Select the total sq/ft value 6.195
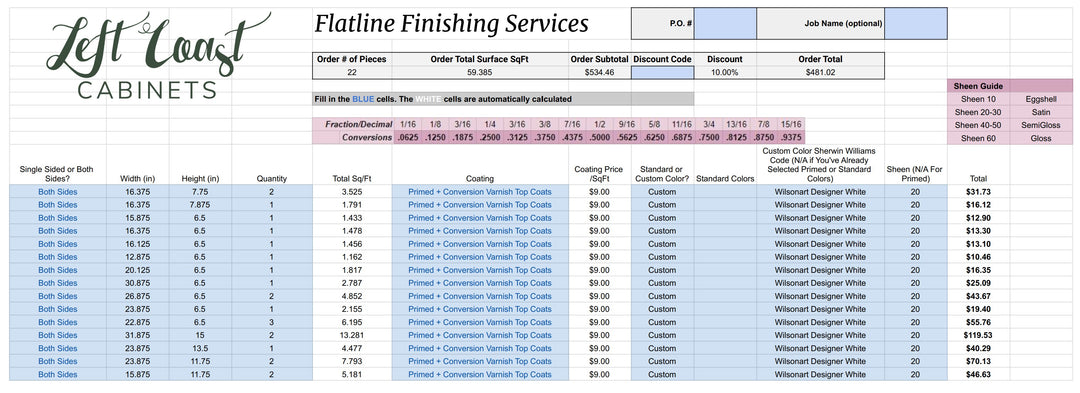1080x393 pixels. point(352,323)
